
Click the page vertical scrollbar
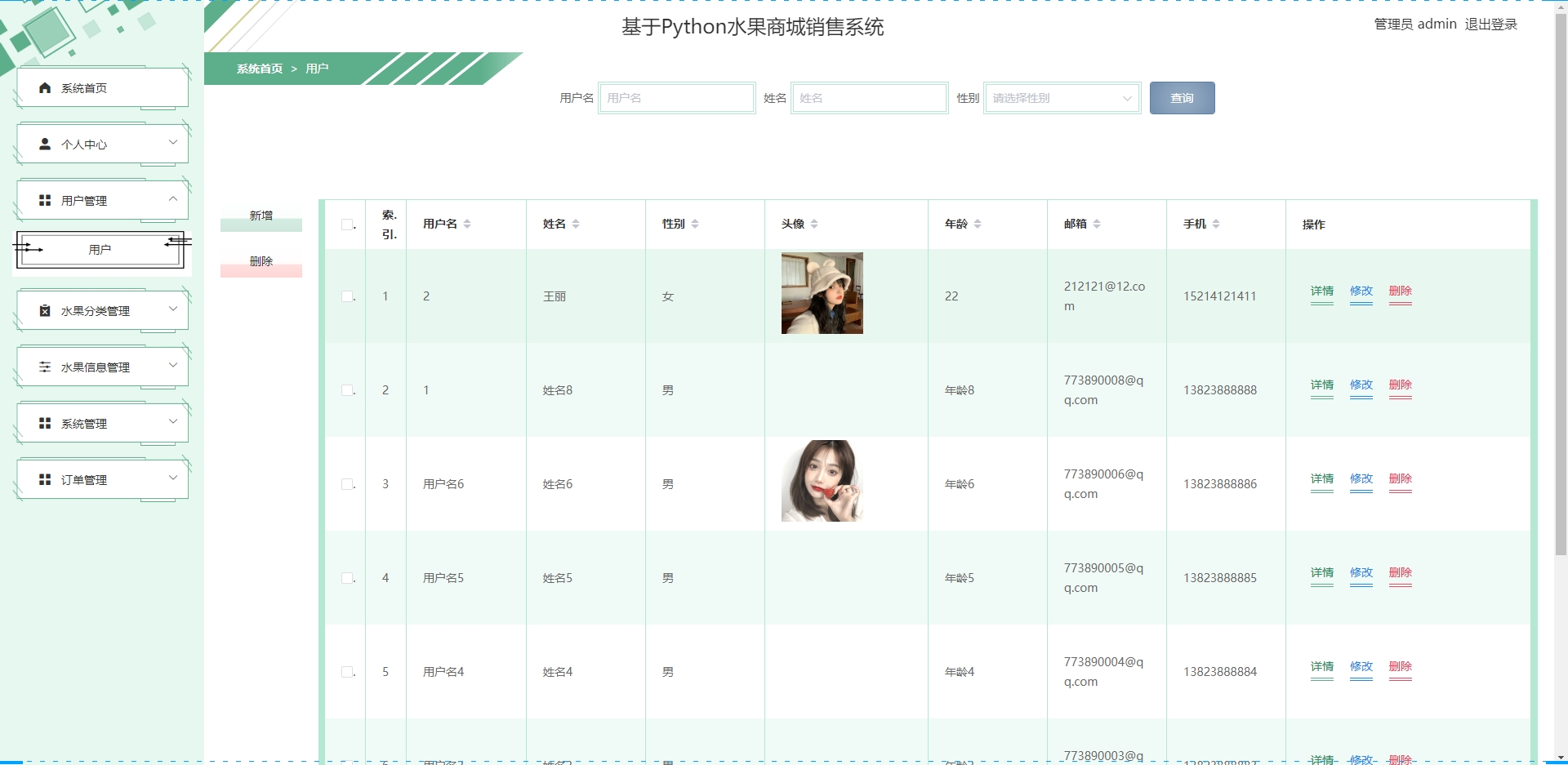1561,286
